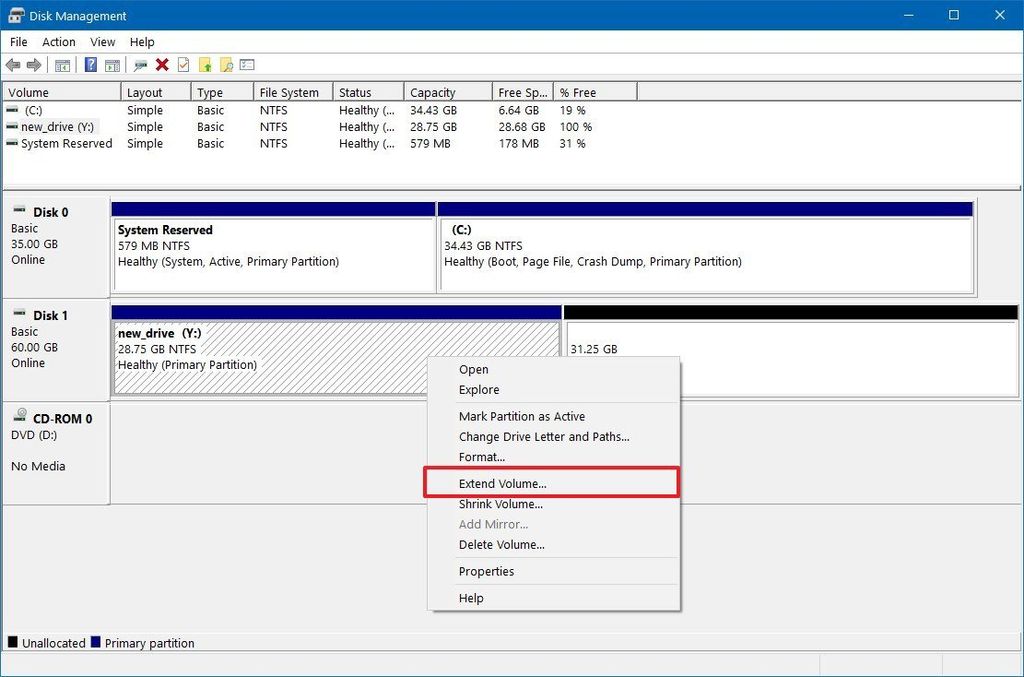Select Mark Partition as Active
Viewport: 1024px width, 677px height.
pyautogui.click(x=522, y=416)
